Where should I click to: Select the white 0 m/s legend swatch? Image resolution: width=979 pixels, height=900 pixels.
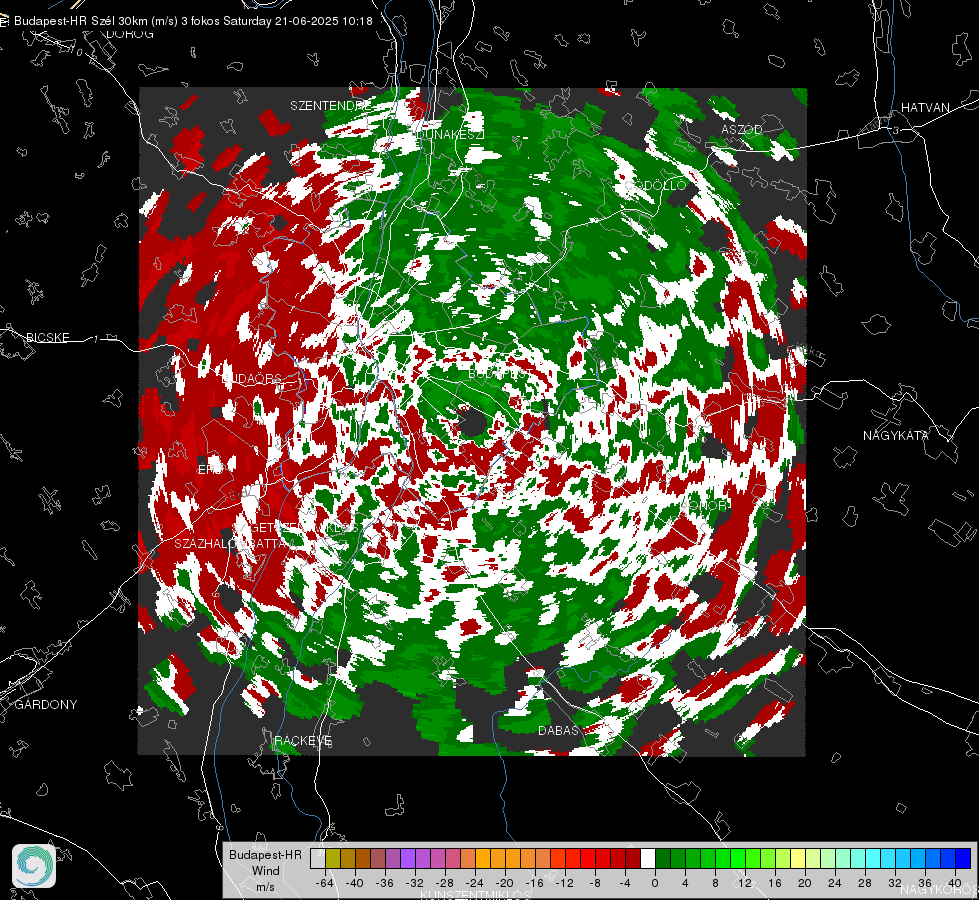click(x=648, y=858)
